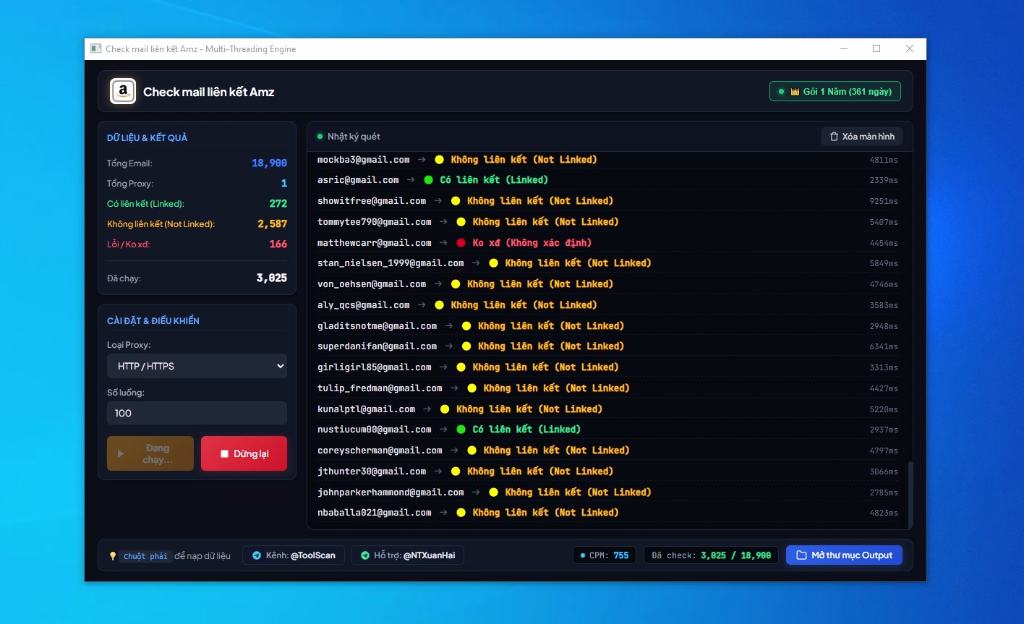The width and height of the screenshot is (1024, 624).
Task: Click the lightbulb hint icon in footer
Action: pyautogui.click(x=113, y=556)
